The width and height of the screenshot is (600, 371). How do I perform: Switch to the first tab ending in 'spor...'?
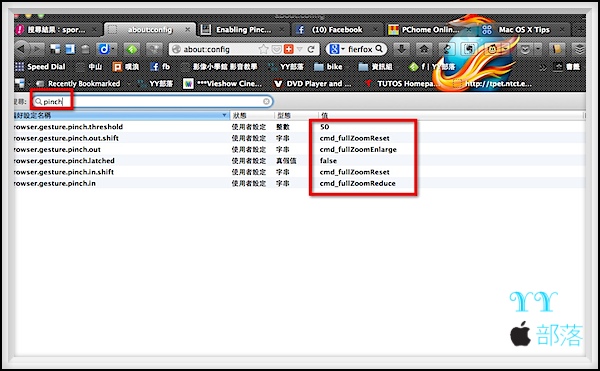(x=56, y=30)
